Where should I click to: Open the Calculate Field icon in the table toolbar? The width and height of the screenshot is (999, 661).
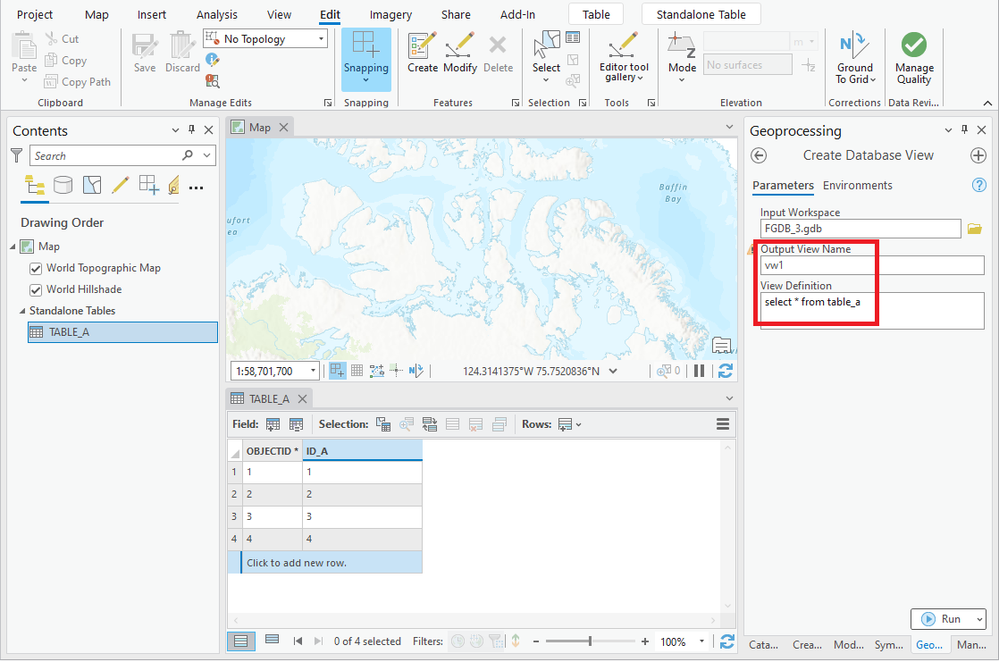click(296, 425)
